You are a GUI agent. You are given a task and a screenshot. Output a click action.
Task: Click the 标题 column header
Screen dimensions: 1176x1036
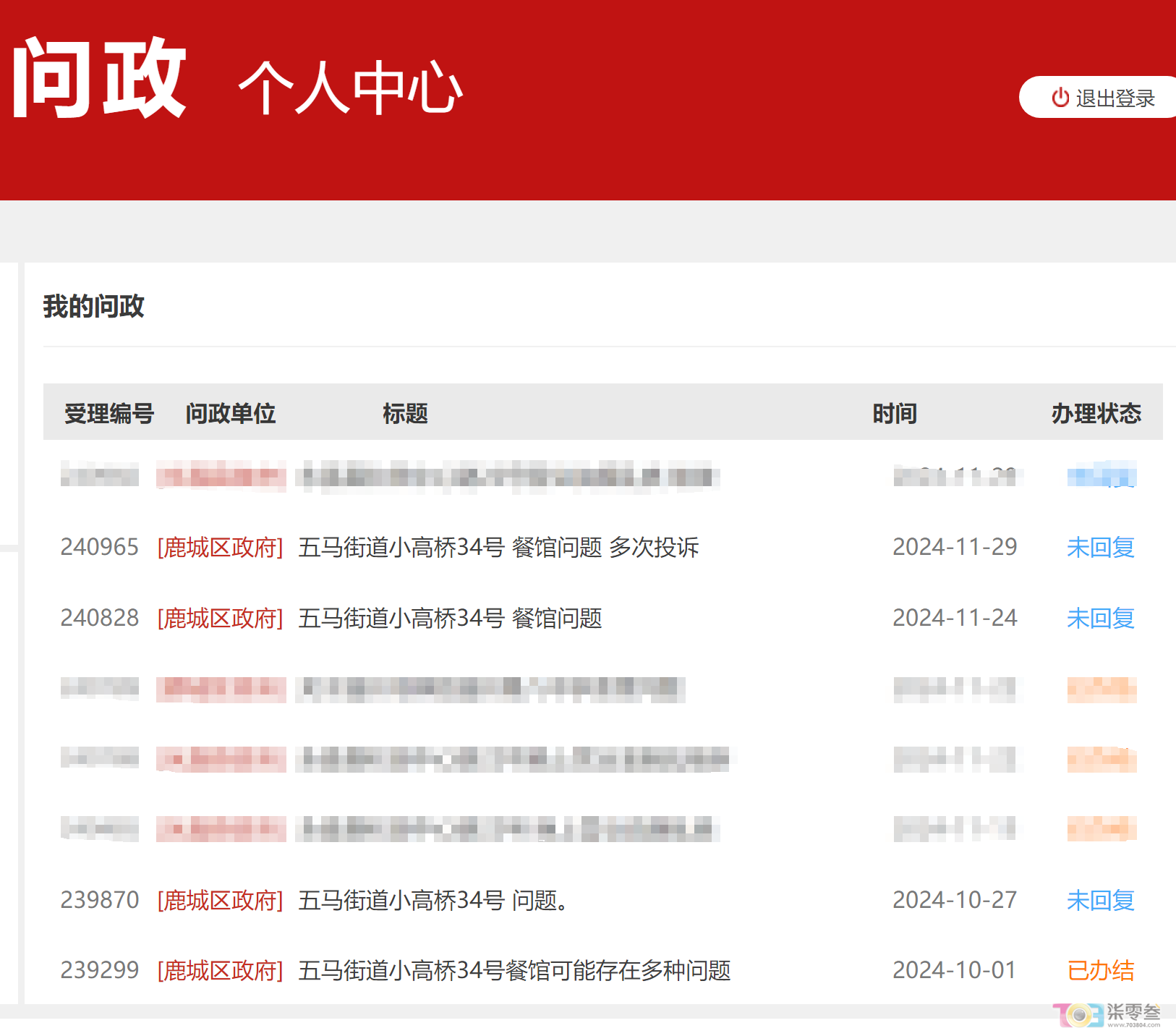(x=405, y=413)
